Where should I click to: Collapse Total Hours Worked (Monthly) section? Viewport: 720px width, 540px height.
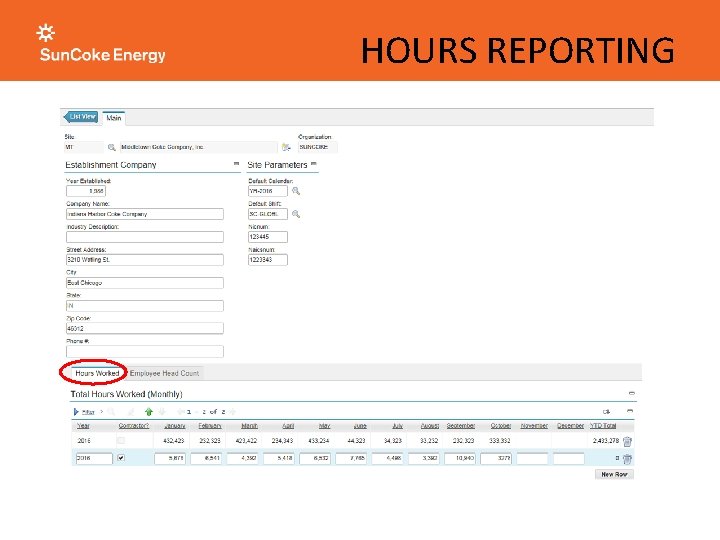632,394
